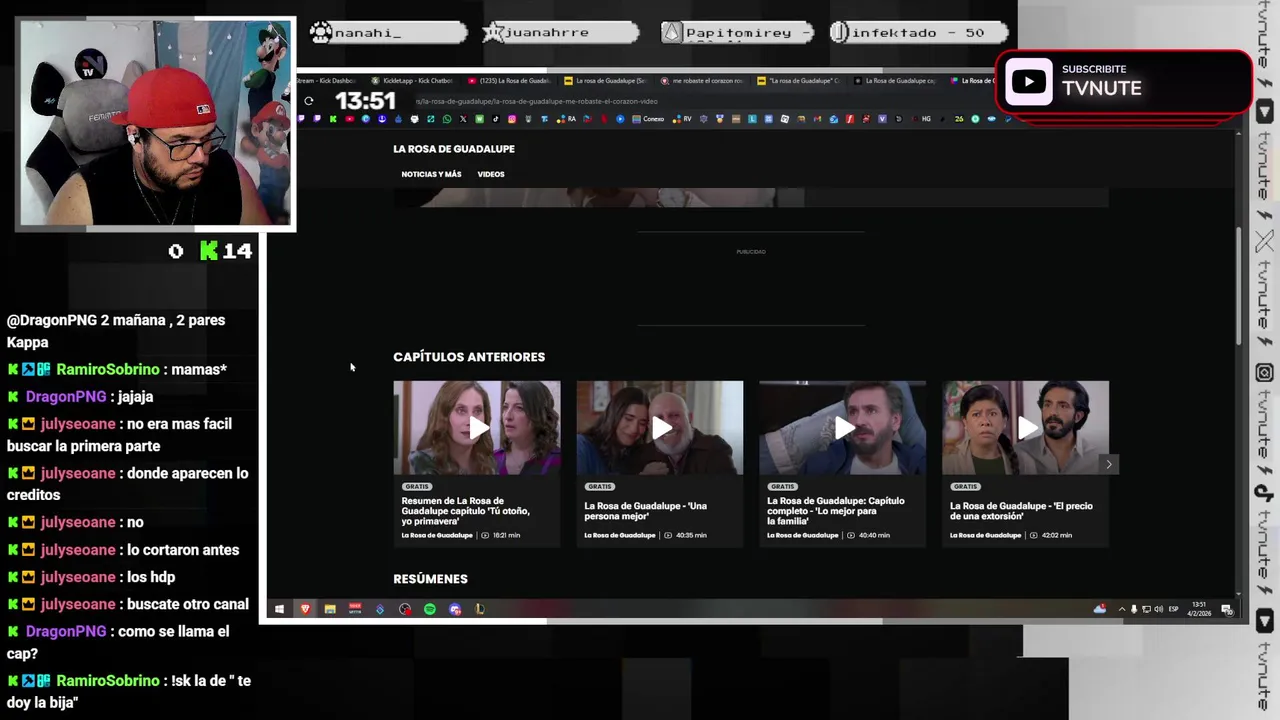The image size is (1280, 720).
Task: Click the LA ROSA DE GUADALUPE page heading link
Action: 454,149
